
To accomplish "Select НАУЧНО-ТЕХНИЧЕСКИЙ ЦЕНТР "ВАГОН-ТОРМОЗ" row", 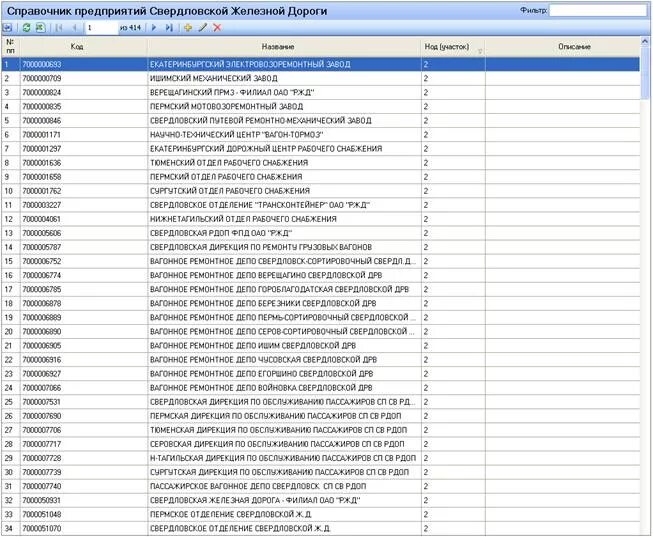I will [321, 135].
